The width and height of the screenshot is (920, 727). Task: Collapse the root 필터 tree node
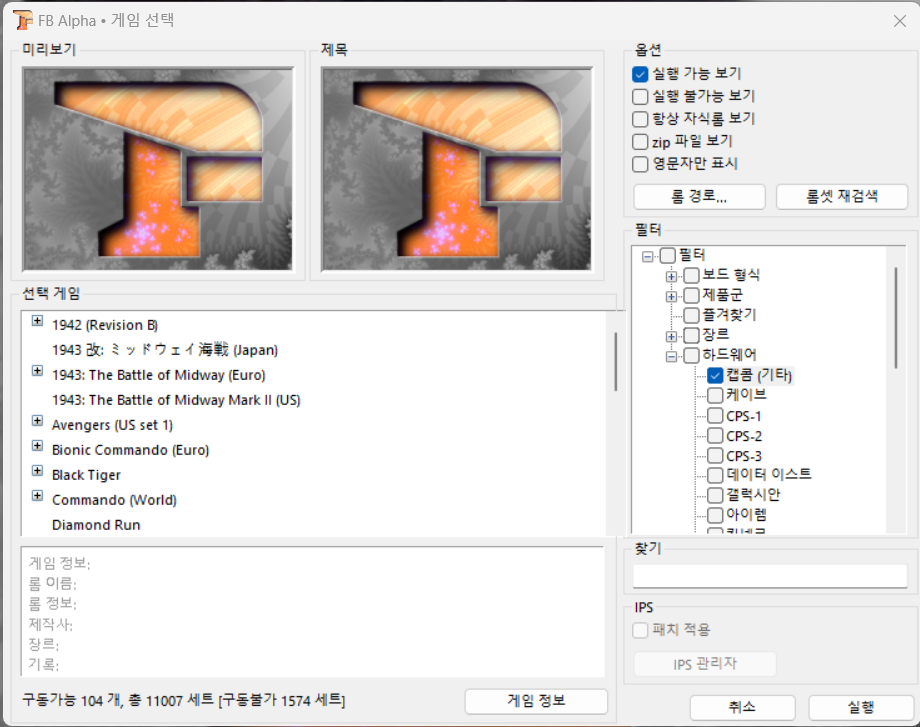[647, 256]
